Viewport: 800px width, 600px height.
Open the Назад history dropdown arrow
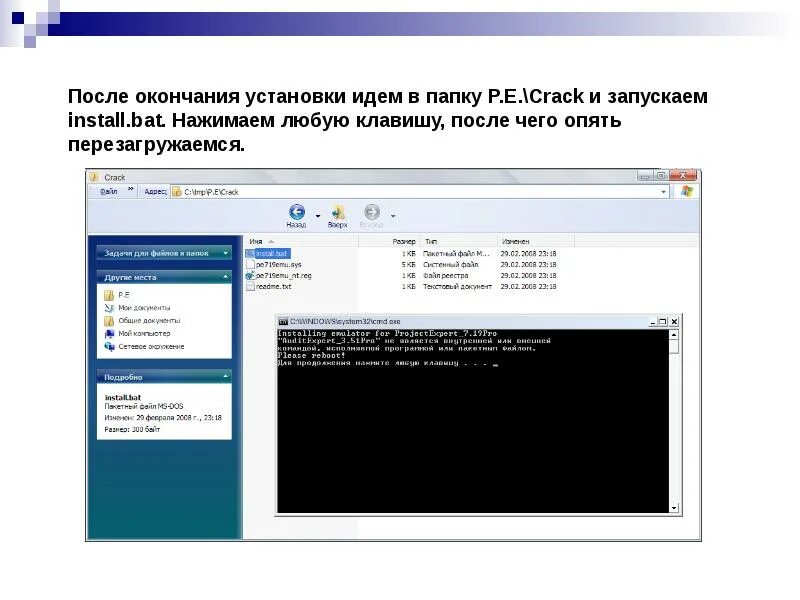(x=318, y=216)
